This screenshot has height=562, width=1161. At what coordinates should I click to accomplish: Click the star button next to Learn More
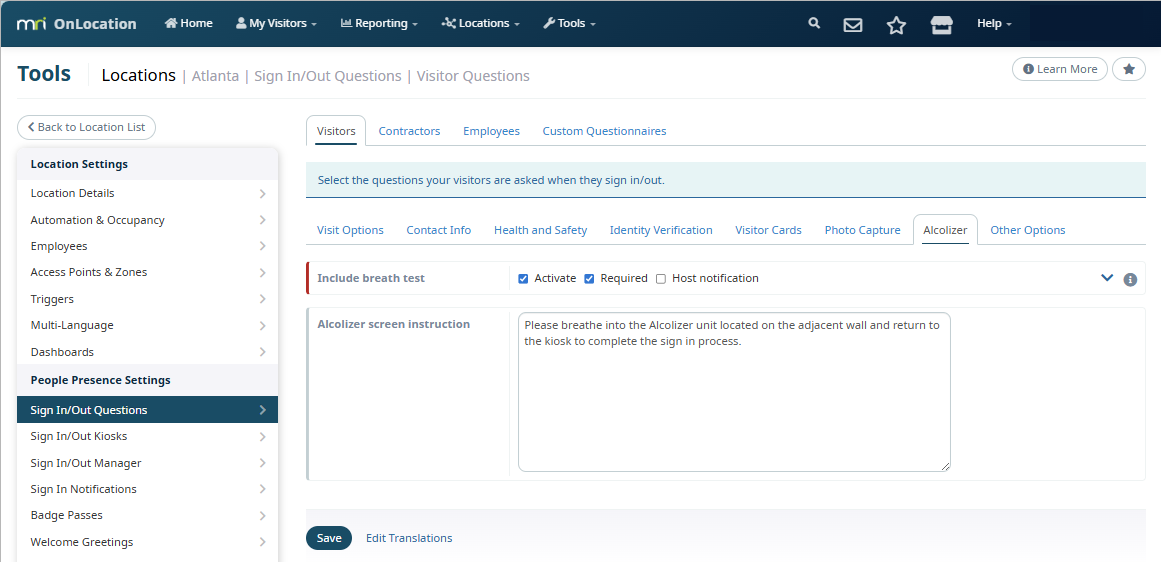pos(1128,69)
